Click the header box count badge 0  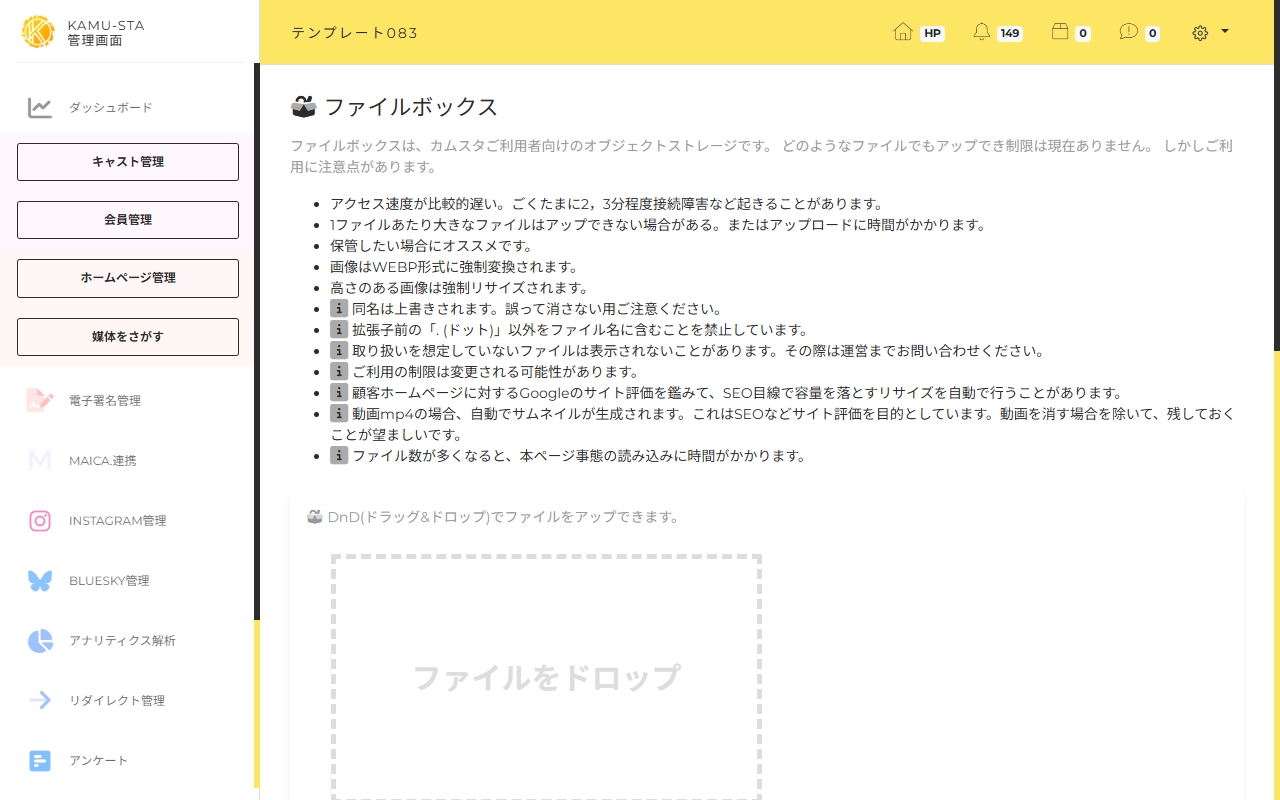point(1083,33)
